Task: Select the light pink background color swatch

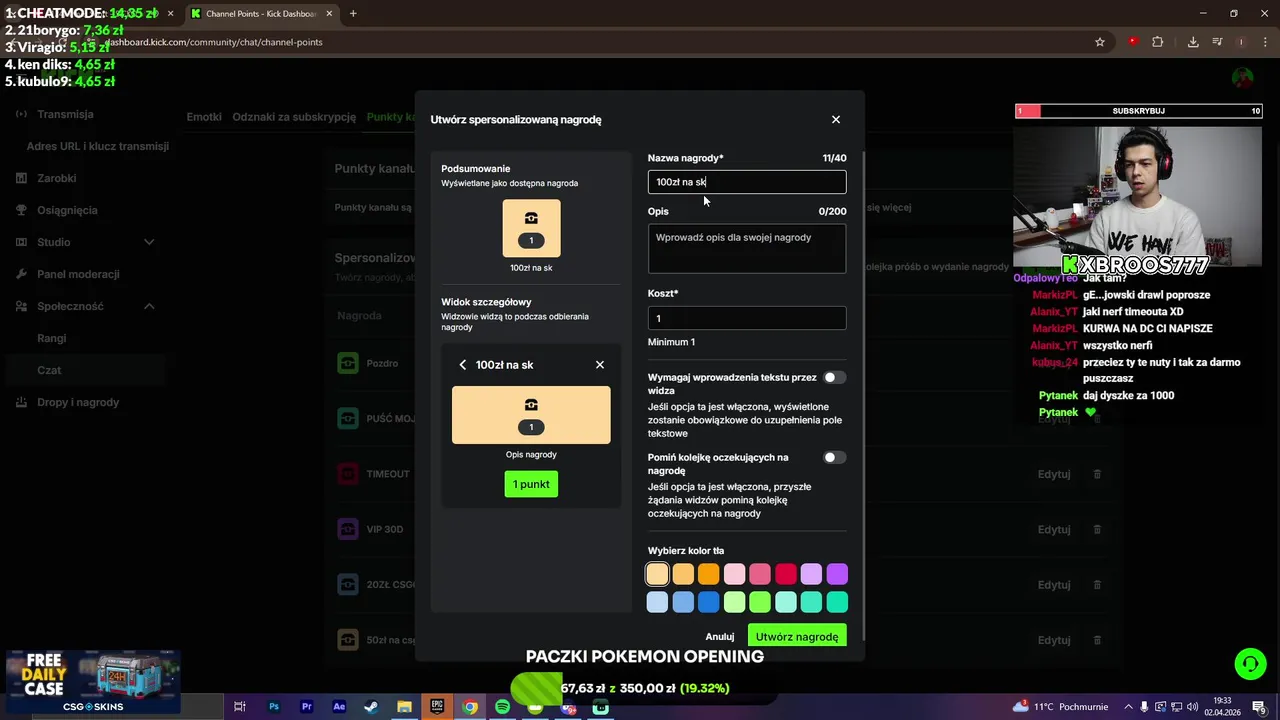Action: coord(734,574)
